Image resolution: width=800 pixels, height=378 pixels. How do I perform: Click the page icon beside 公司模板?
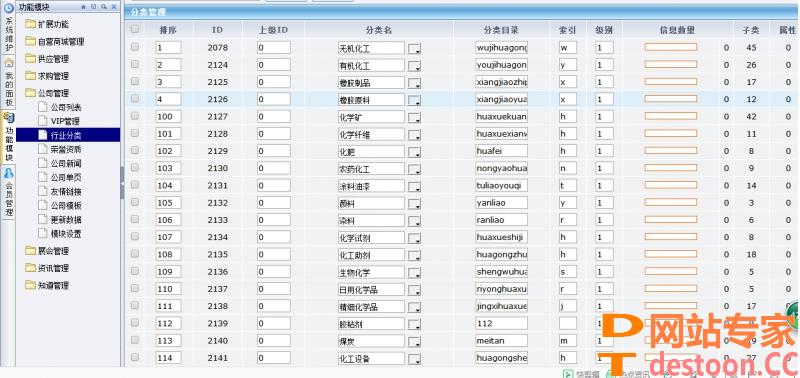pos(42,206)
